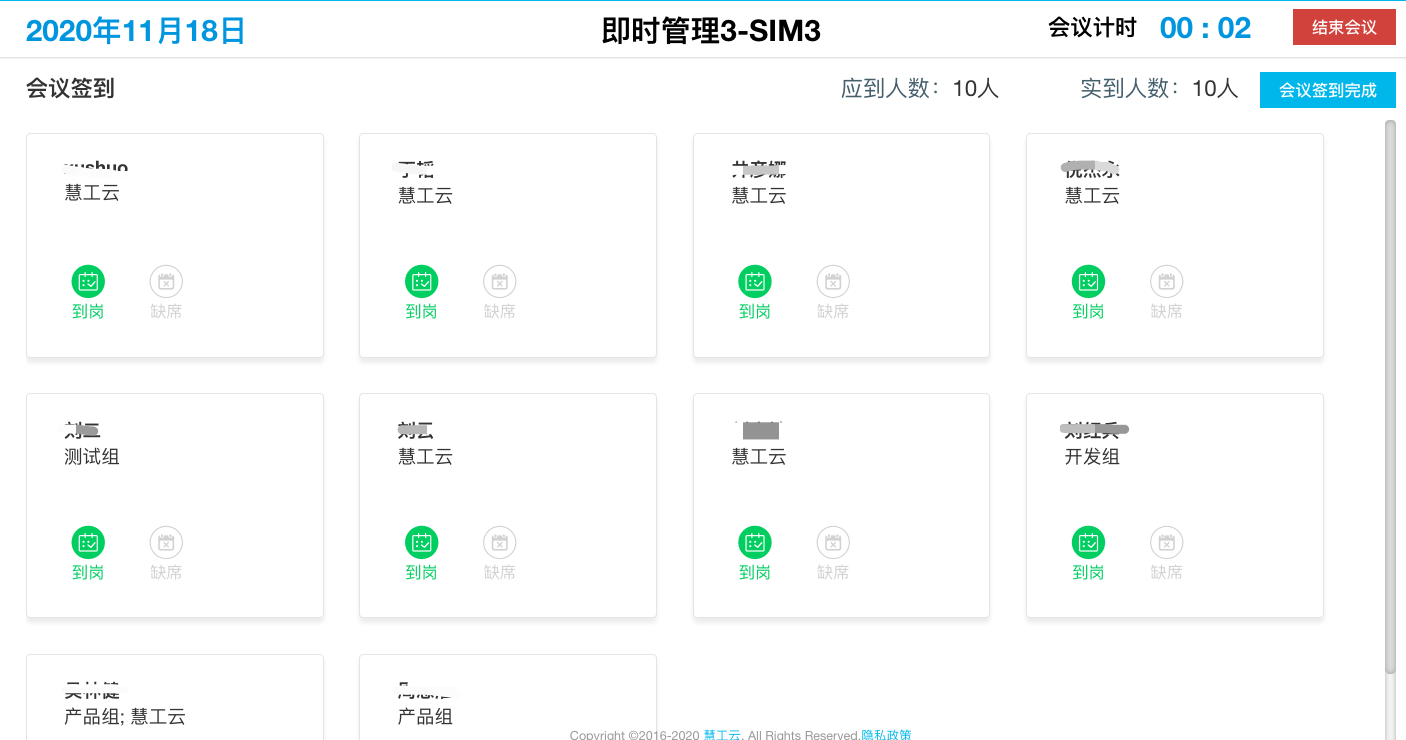Select the card labeled 产品组; 慧工云

pos(175,700)
